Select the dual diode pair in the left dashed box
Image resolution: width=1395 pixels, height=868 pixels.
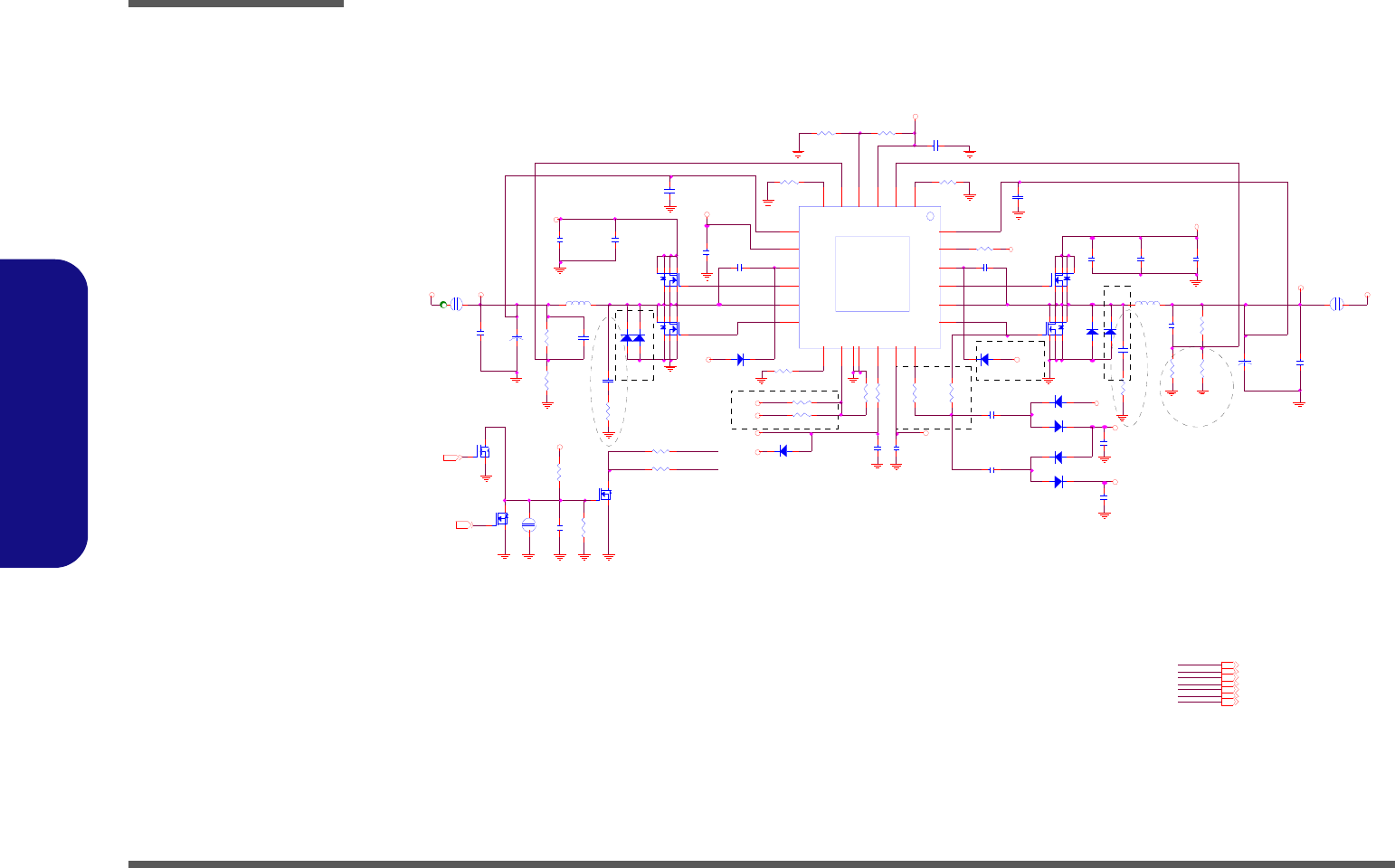[x=632, y=338]
